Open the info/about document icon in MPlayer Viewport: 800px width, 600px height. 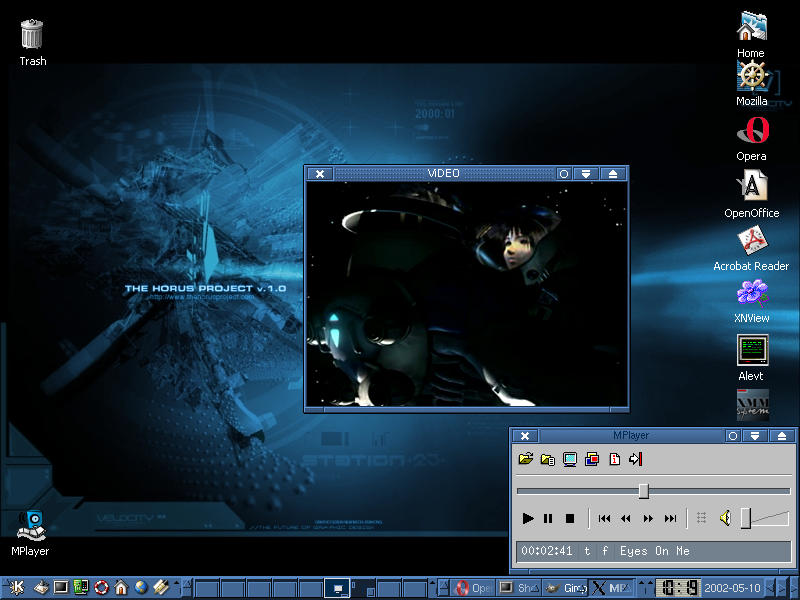(614, 459)
